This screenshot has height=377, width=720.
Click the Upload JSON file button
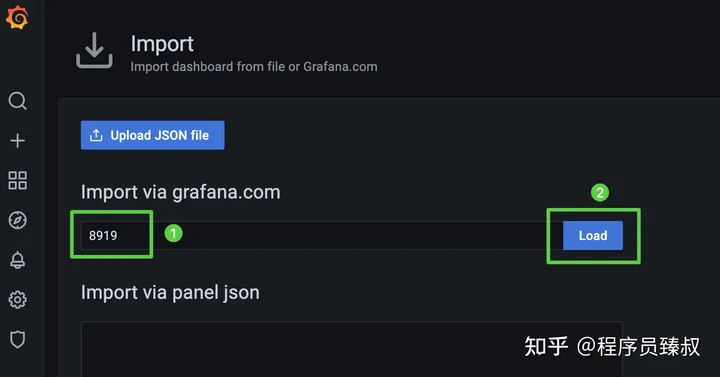(x=152, y=135)
